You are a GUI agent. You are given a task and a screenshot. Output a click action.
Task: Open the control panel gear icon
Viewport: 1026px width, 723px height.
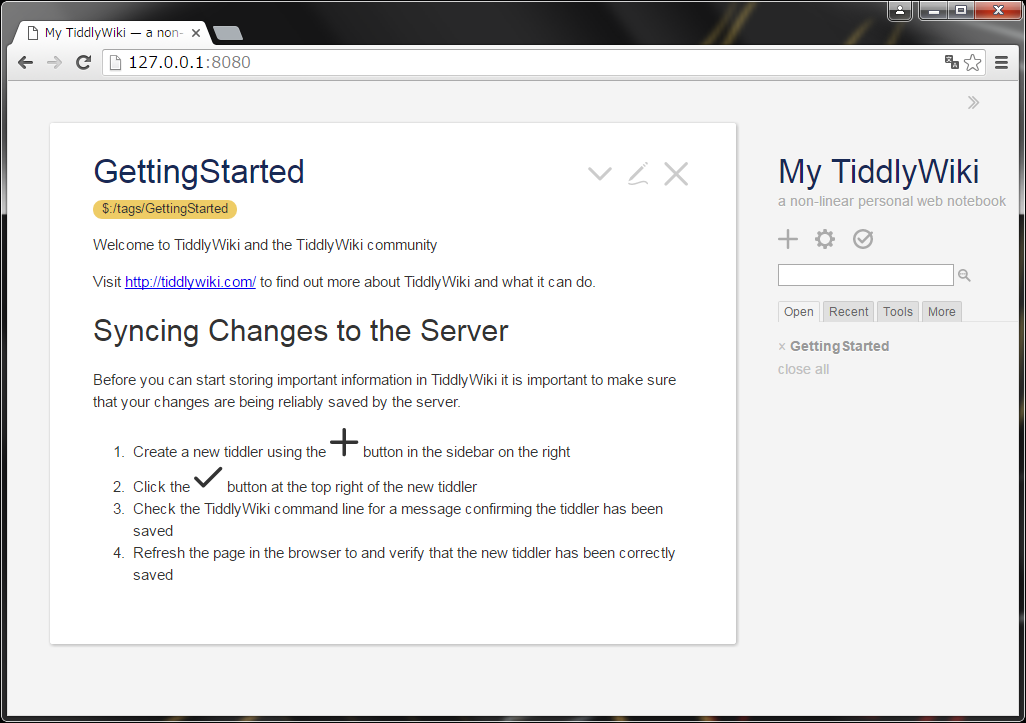coord(825,239)
